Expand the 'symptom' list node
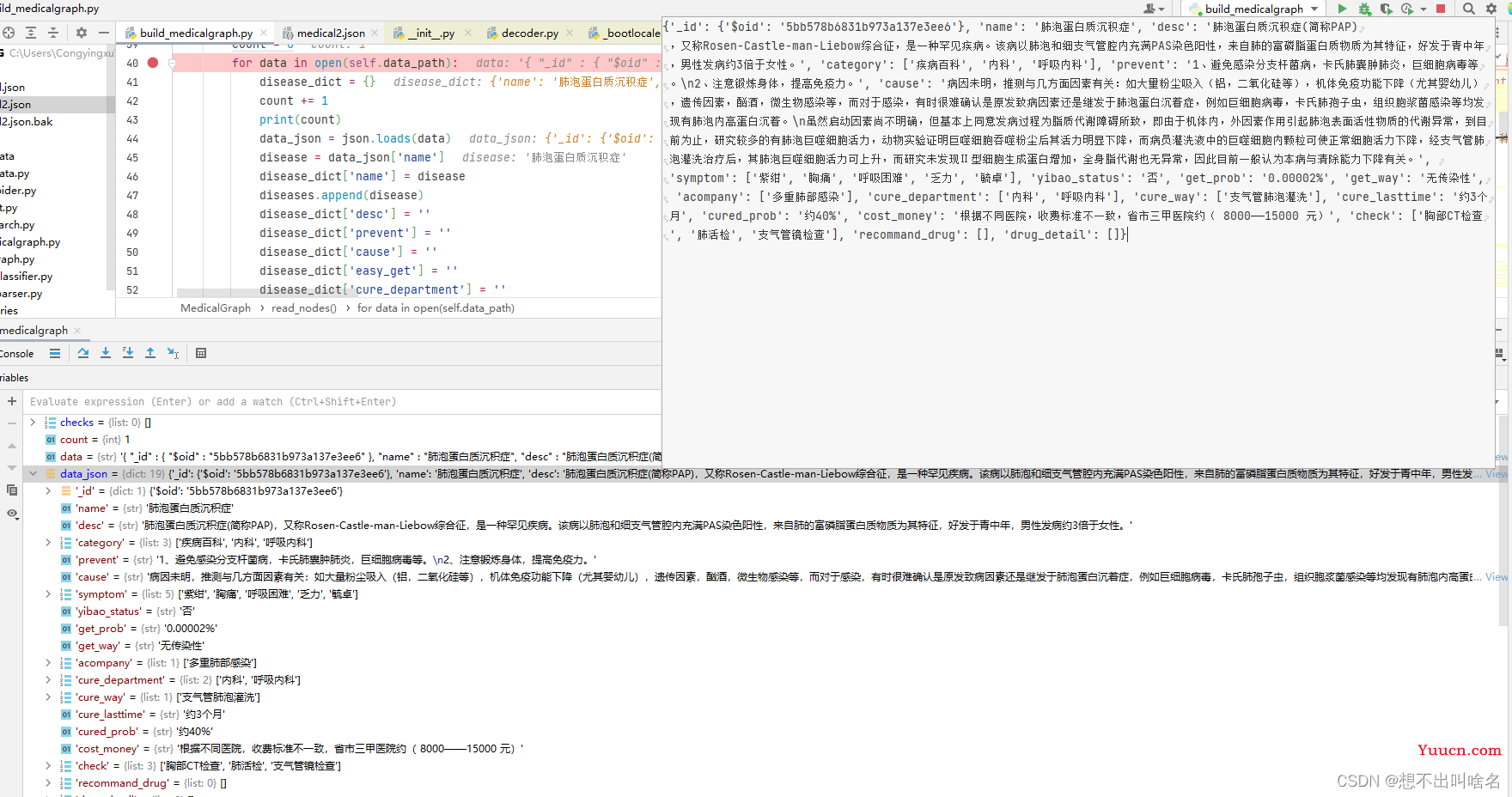Screen dimensions: 1512x797 click(48, 594)
